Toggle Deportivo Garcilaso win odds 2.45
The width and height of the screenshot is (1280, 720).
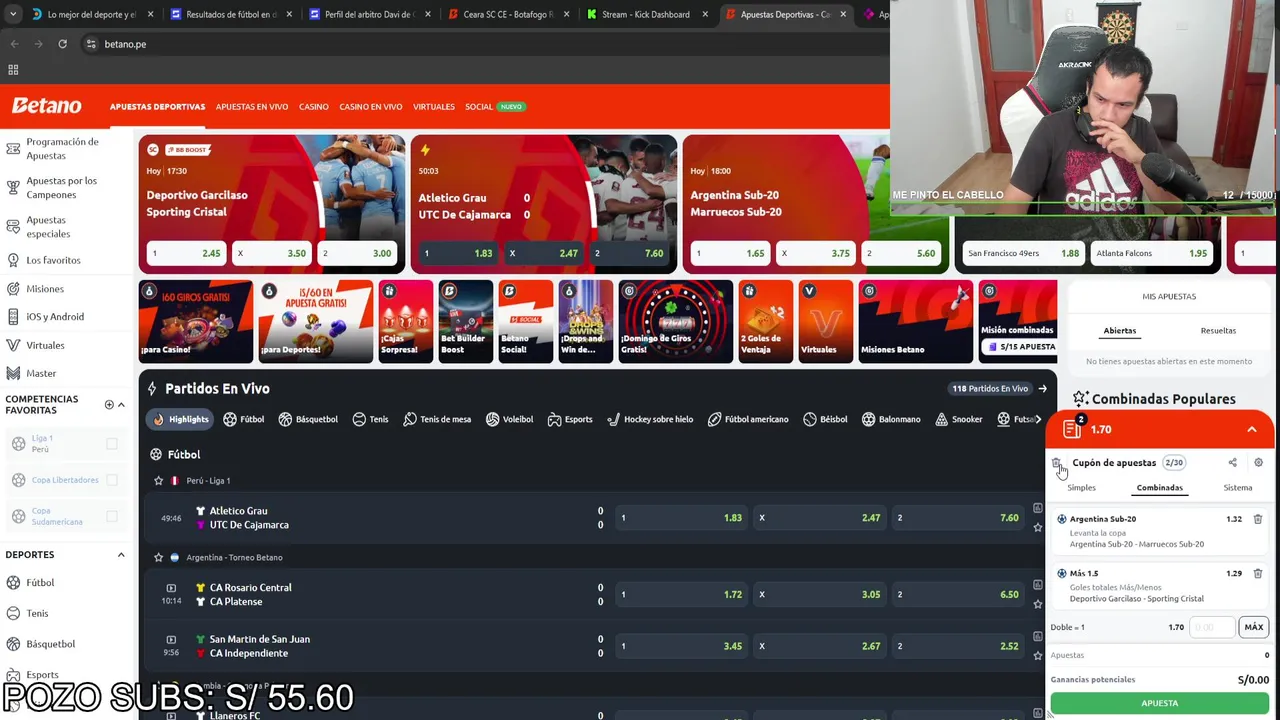pos(187,253)
